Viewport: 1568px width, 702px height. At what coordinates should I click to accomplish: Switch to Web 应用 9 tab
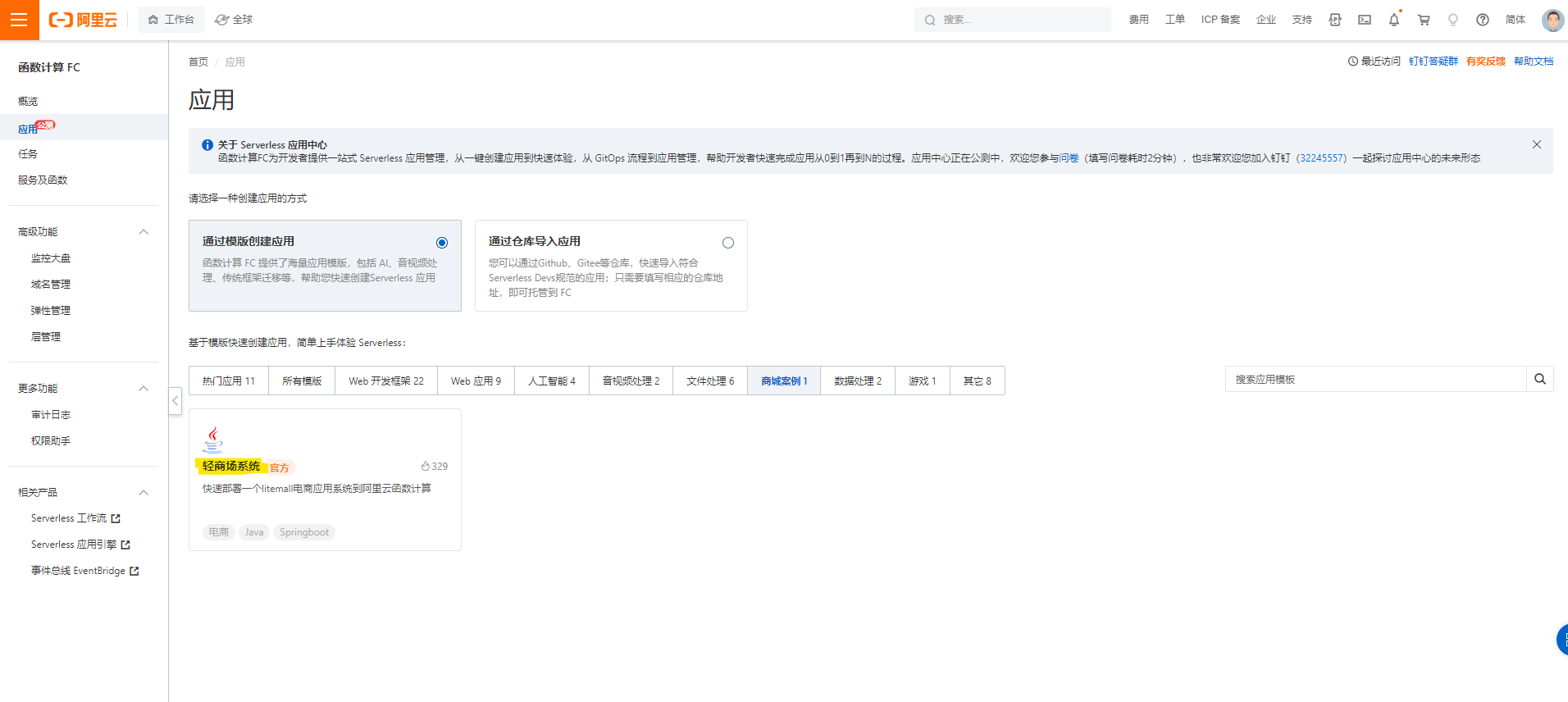pos(476,381)
